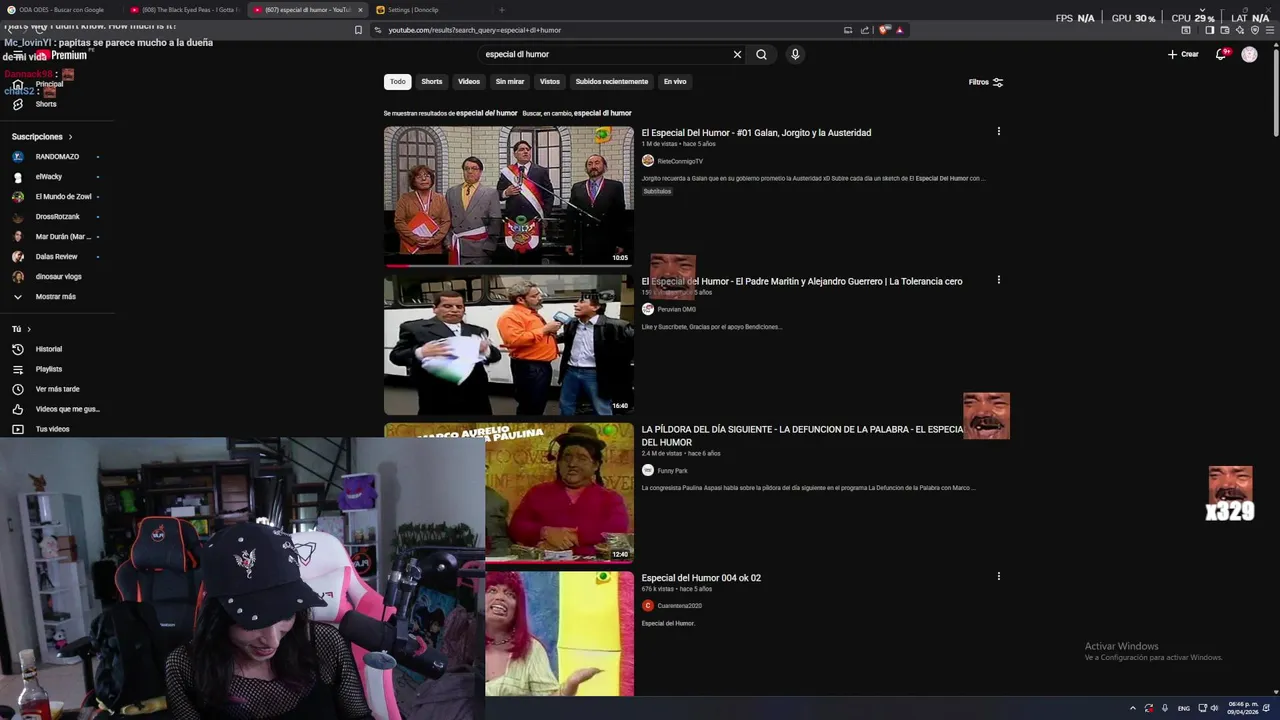The height and width of the screenshot is (720, 1280).
Task: Click the browser share icon
Action: coord(865,30)
